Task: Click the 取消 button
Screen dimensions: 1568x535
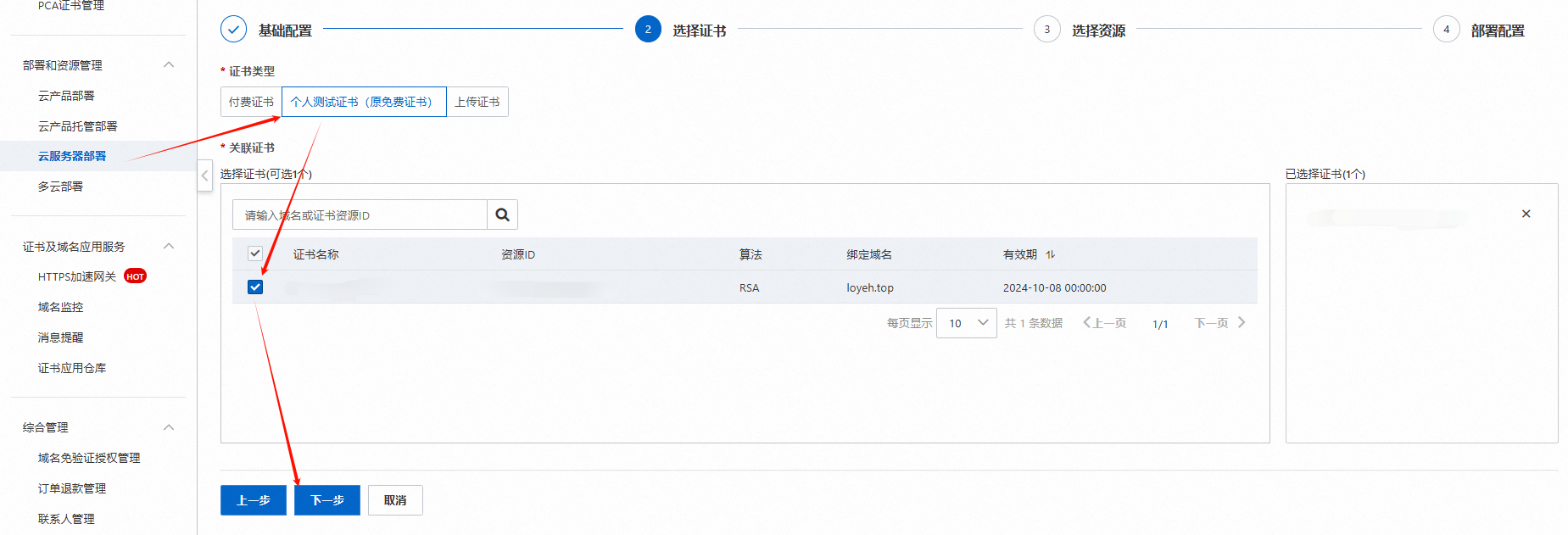Action: [395, 500]
